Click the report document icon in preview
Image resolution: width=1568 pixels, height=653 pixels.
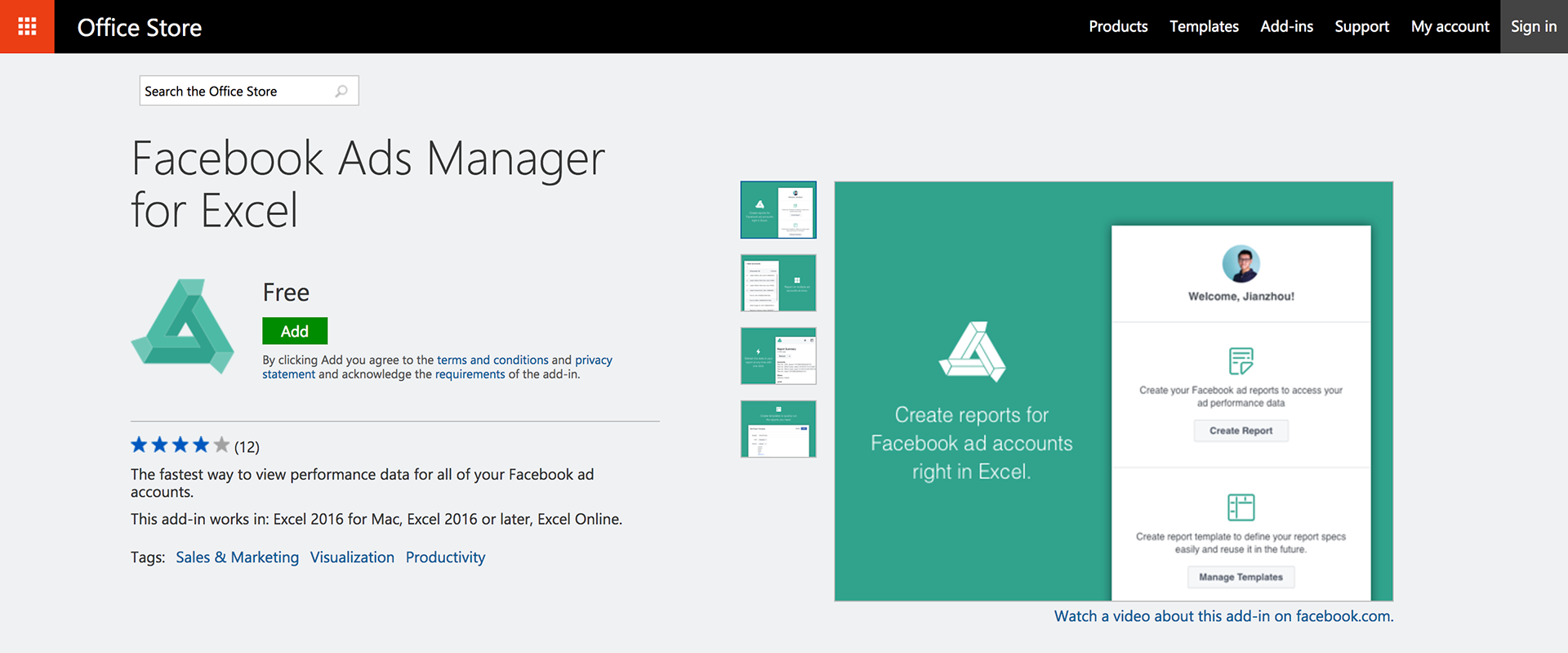pos(1241,360)
